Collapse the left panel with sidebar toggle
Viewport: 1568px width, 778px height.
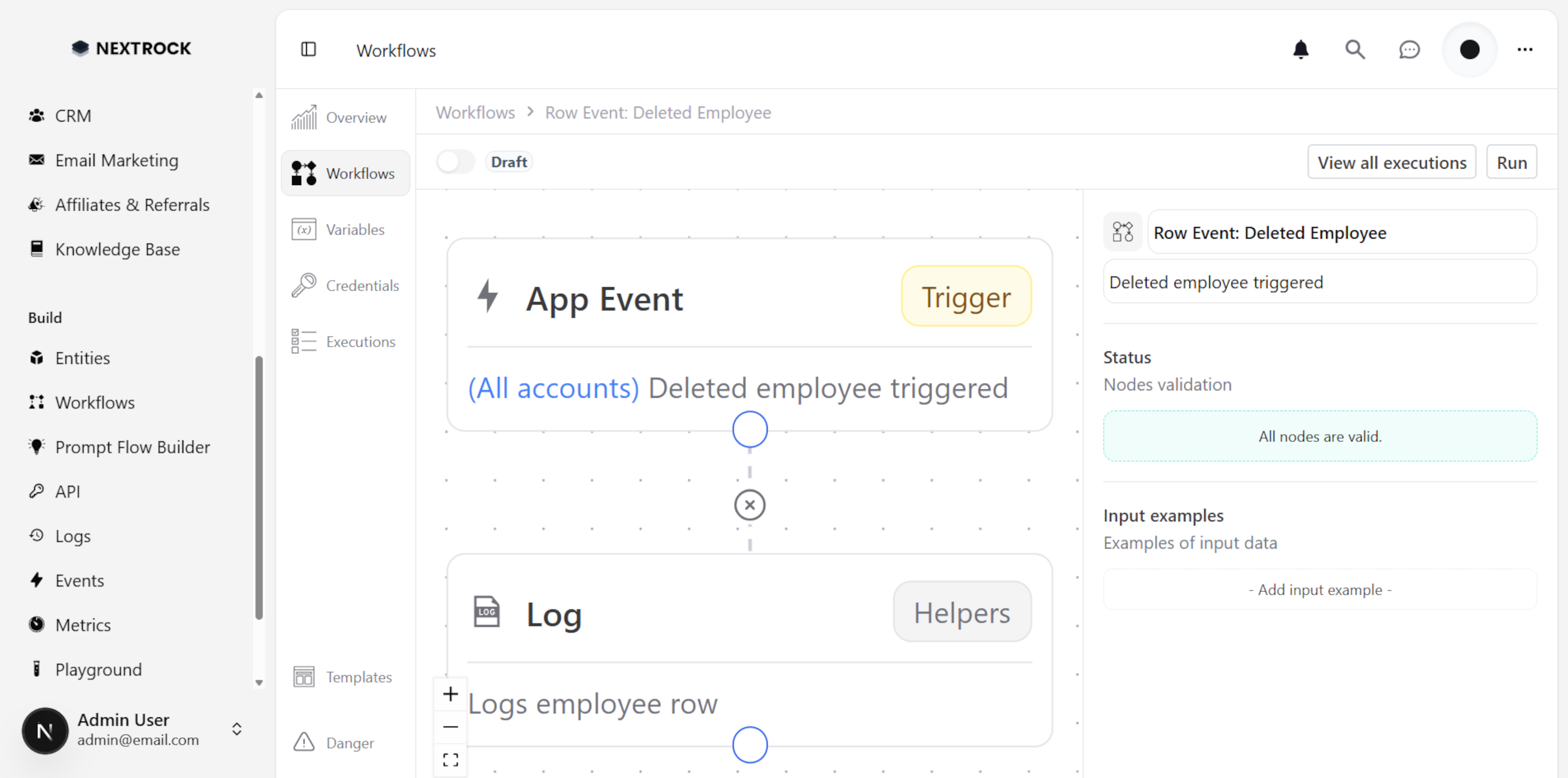pyautogui.click(x=309, y=50)
